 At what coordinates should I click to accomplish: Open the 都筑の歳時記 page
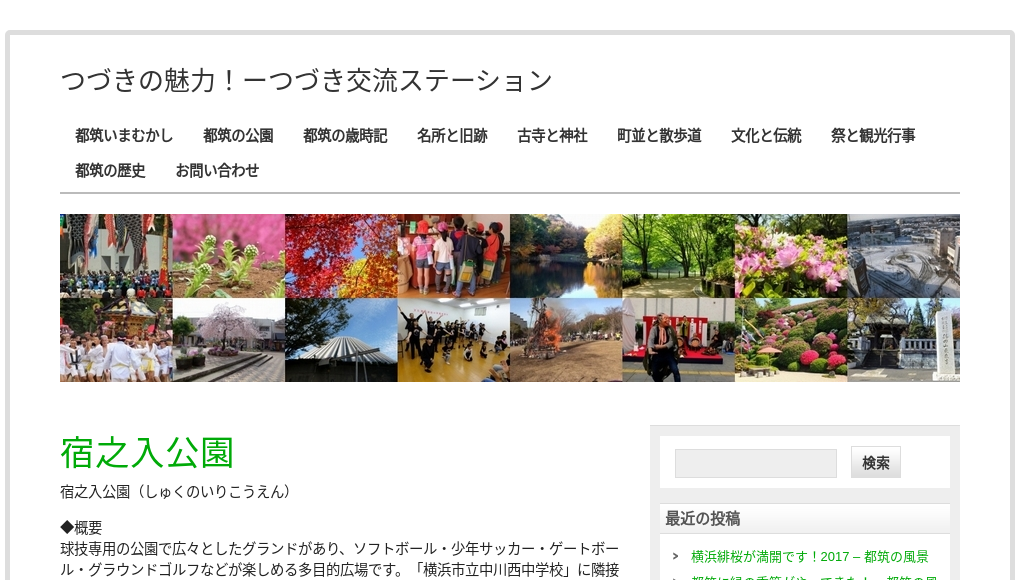[x=345, y=136]
